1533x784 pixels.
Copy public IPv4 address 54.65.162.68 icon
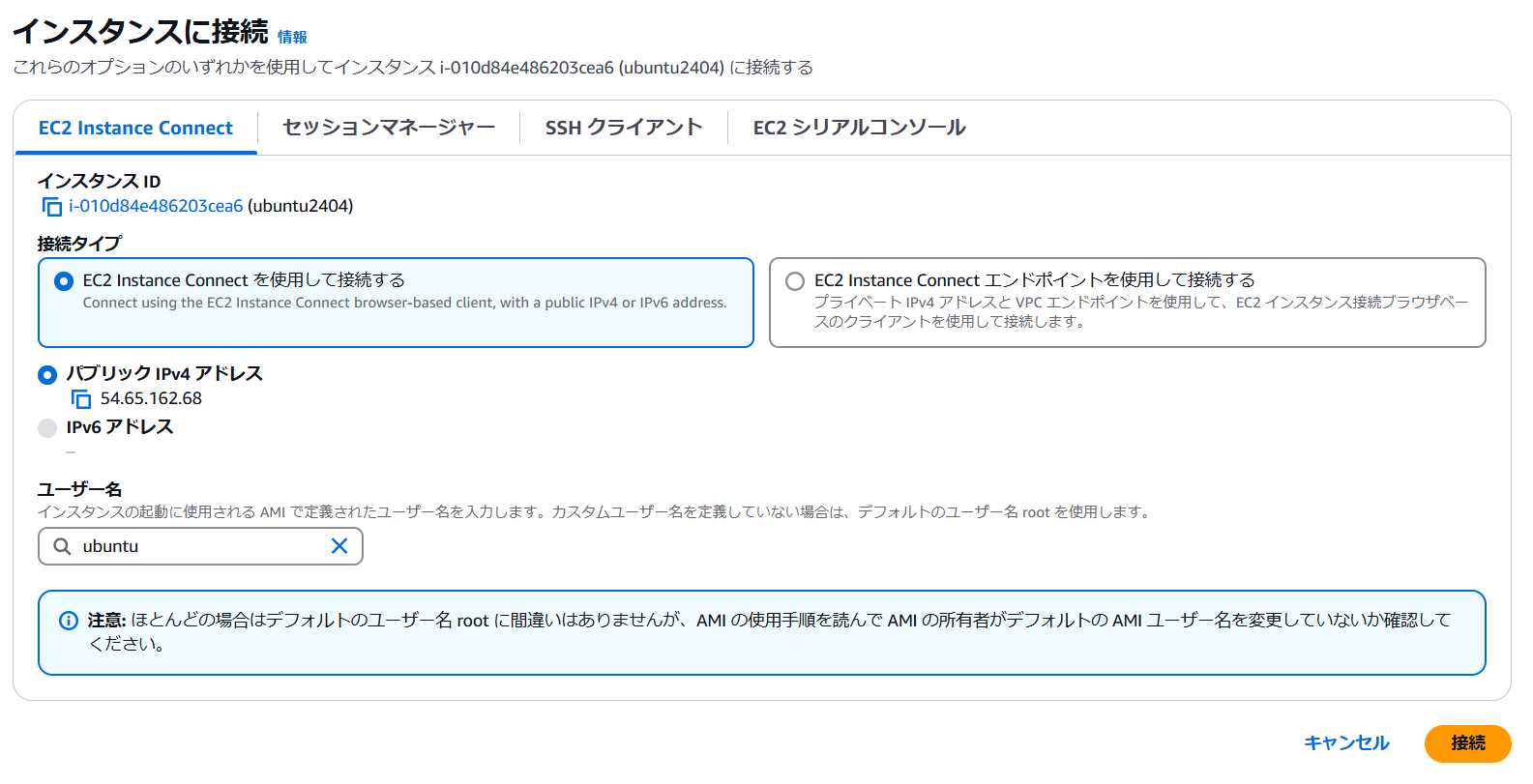pos(81,399)
